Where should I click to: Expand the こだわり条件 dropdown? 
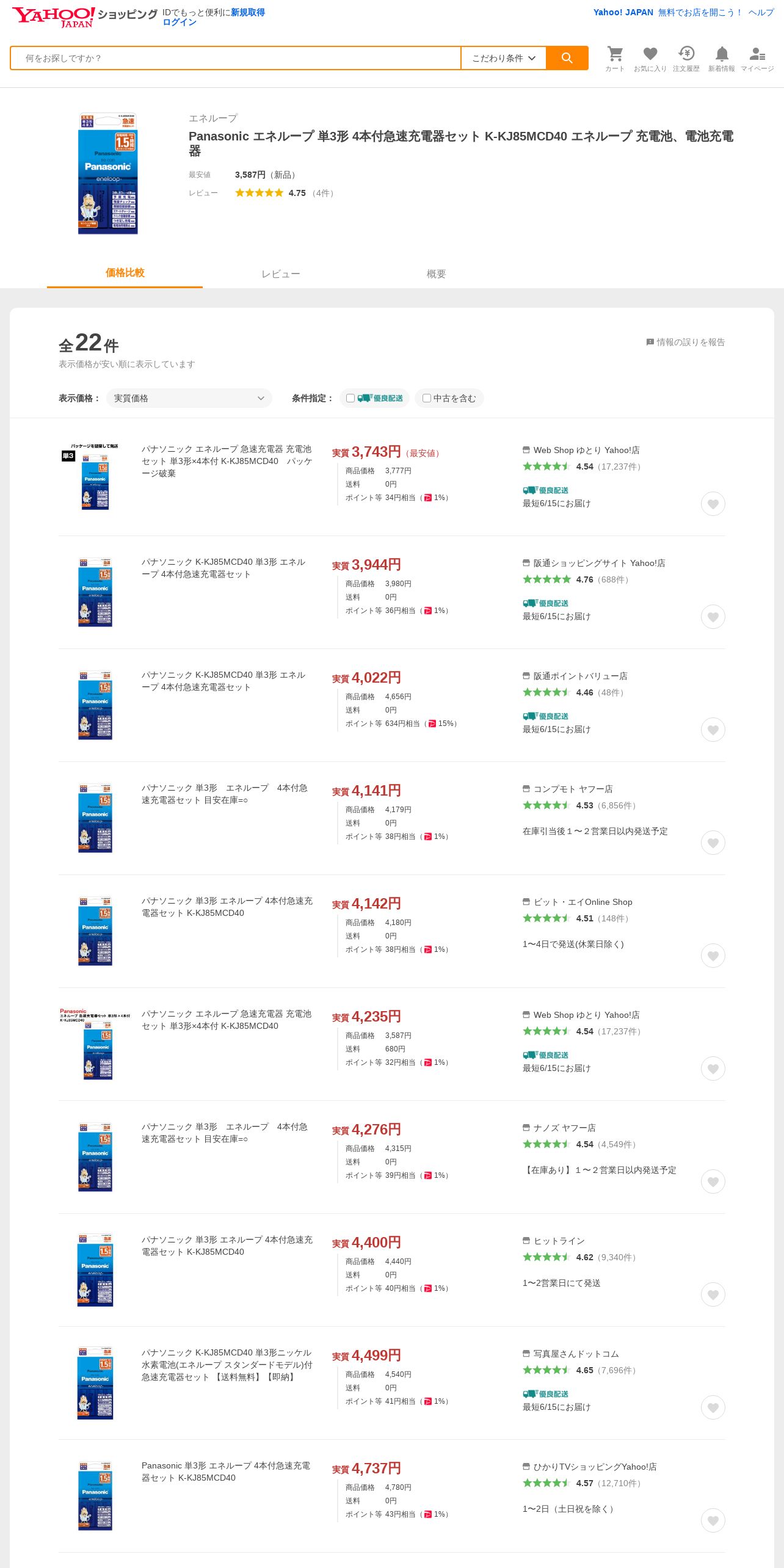[x=503, y=58]
